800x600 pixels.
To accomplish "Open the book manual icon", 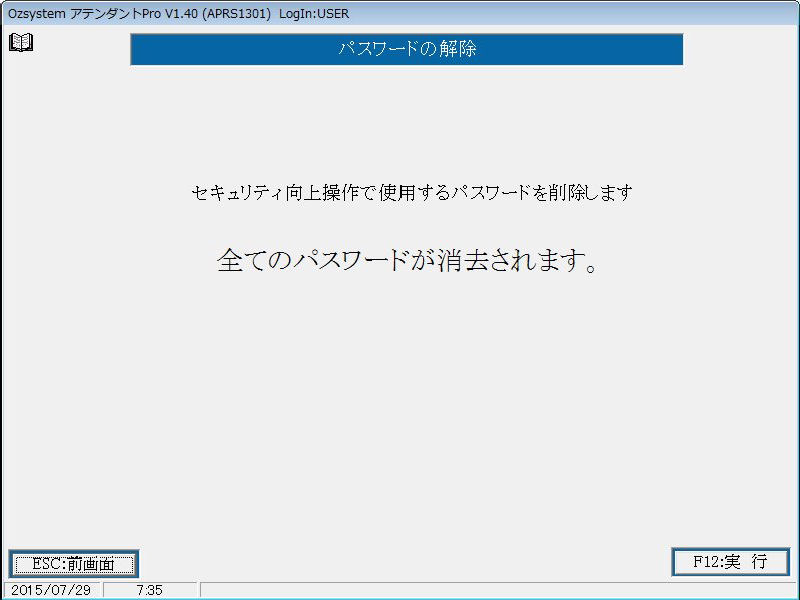I will [21, 42].
